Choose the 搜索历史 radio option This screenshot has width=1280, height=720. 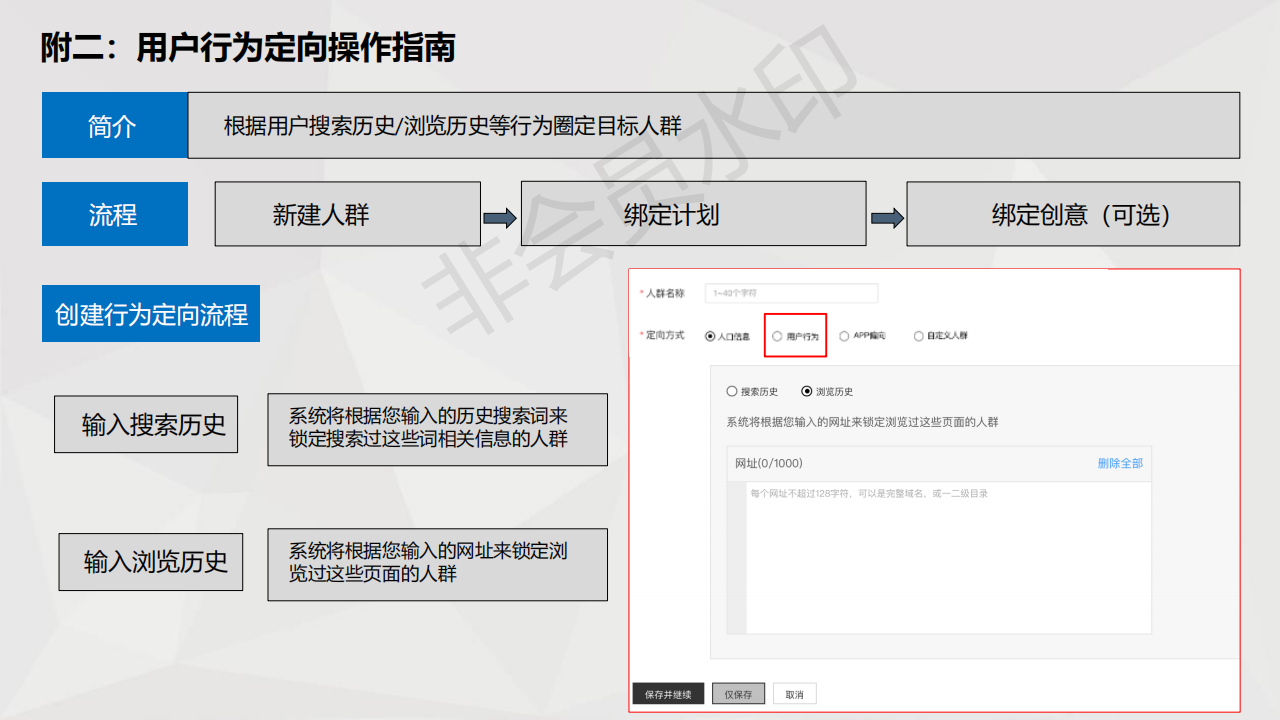[x=732, y=391]
